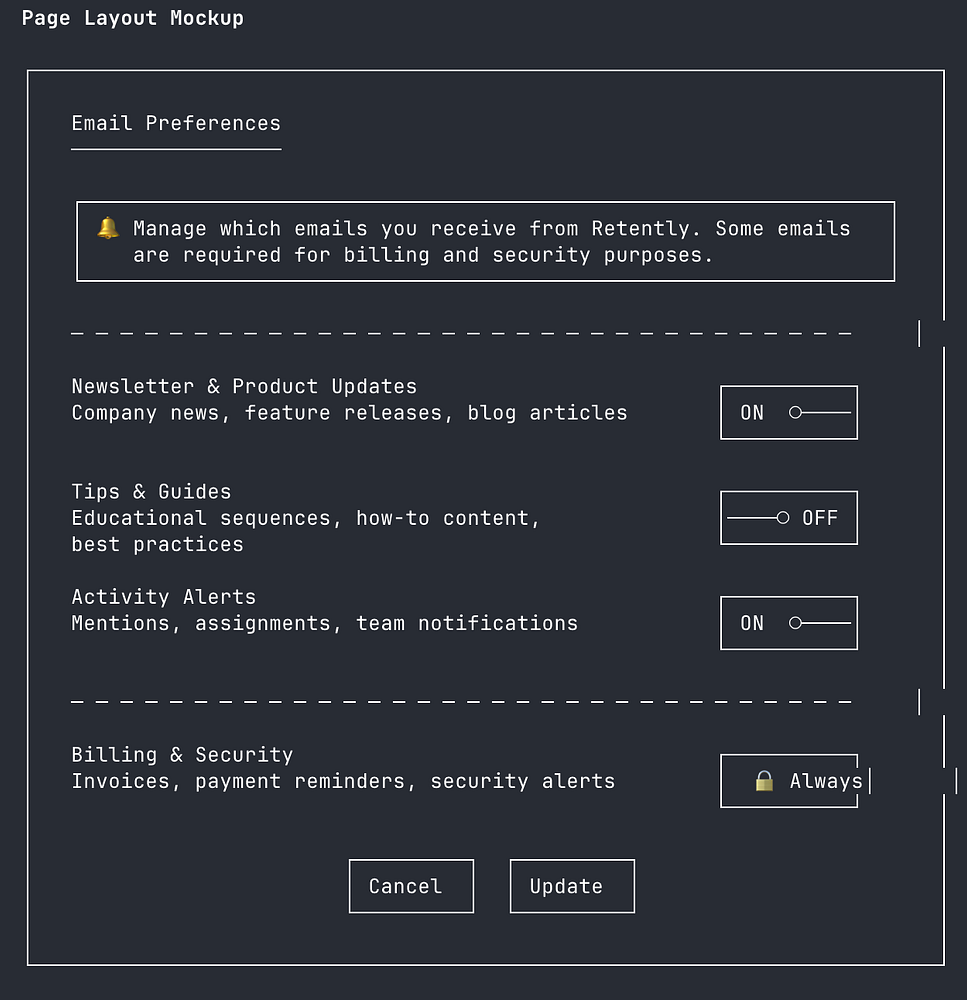The image size is (967, 1000).
Task: Enable the Tips & Guides email switch
Action: click(789, 518)
